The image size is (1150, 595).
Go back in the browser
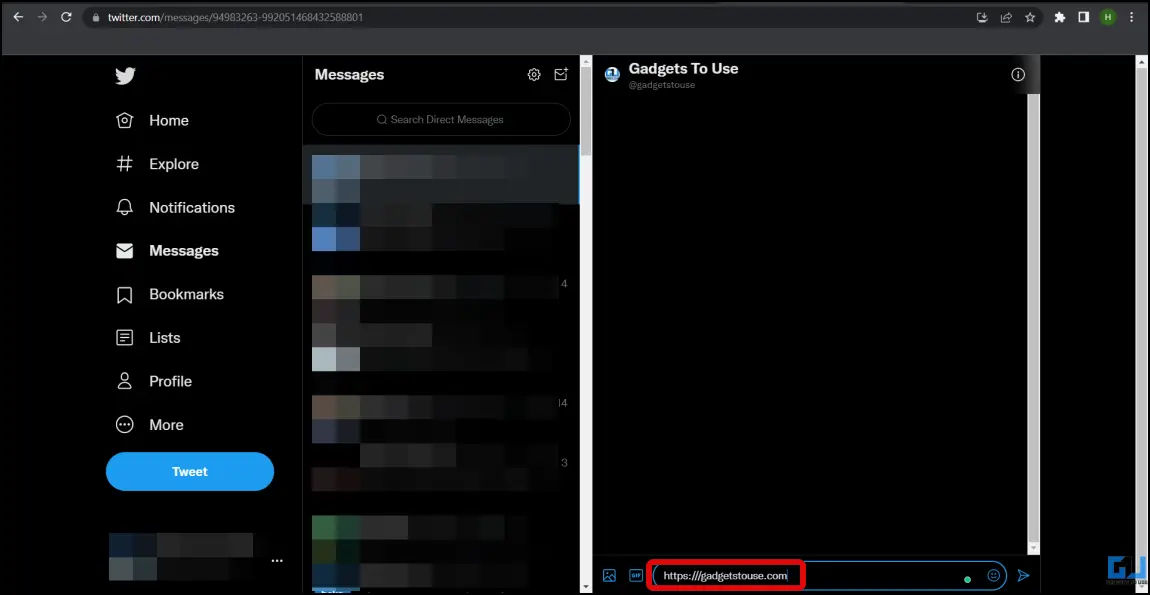click(18, 18)
